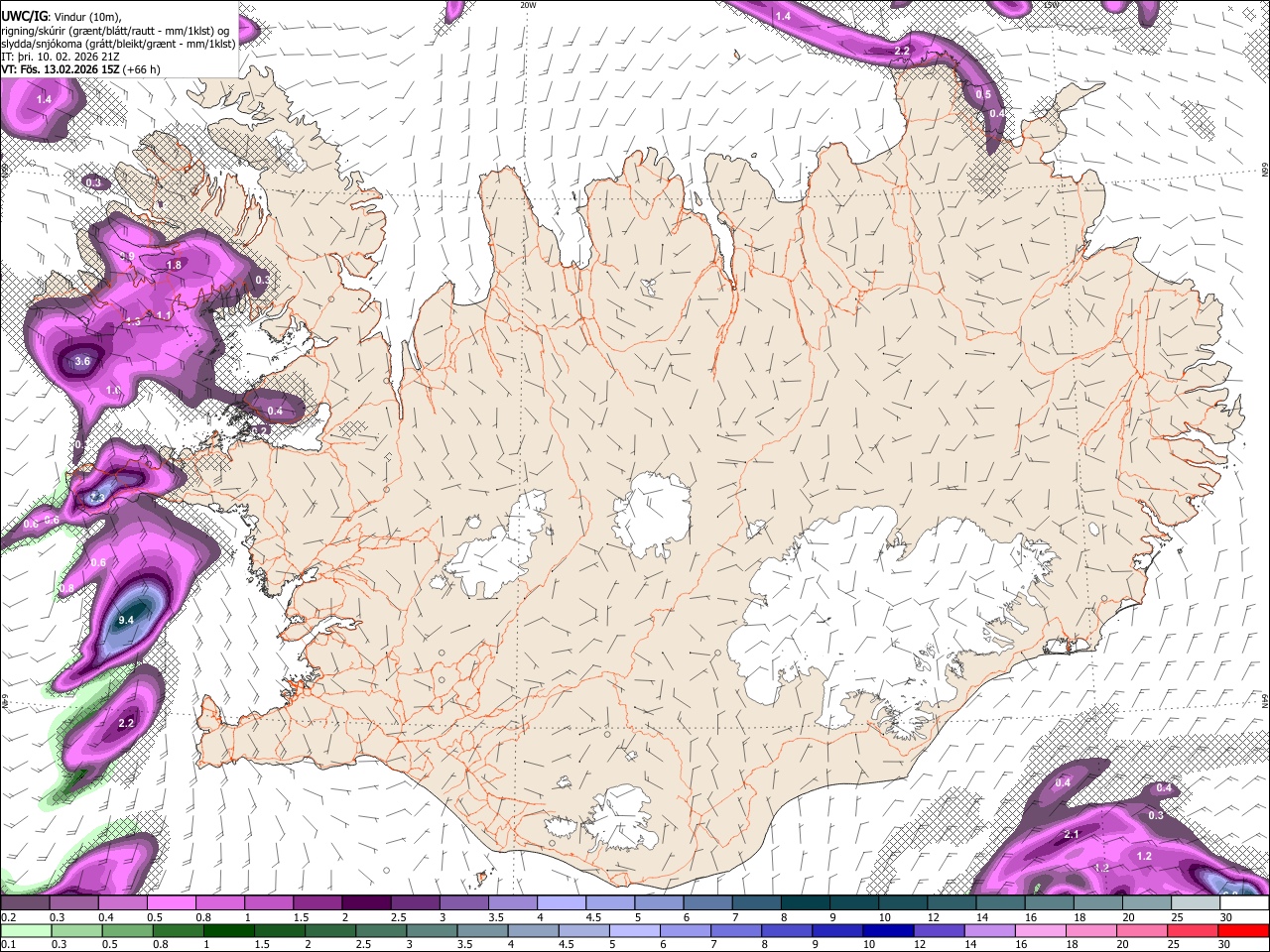The height and width of the screenshot is (952, 1270).
Task: Select the 2.1 value label in southeast sea area
Action: [x=1072, y=835]
